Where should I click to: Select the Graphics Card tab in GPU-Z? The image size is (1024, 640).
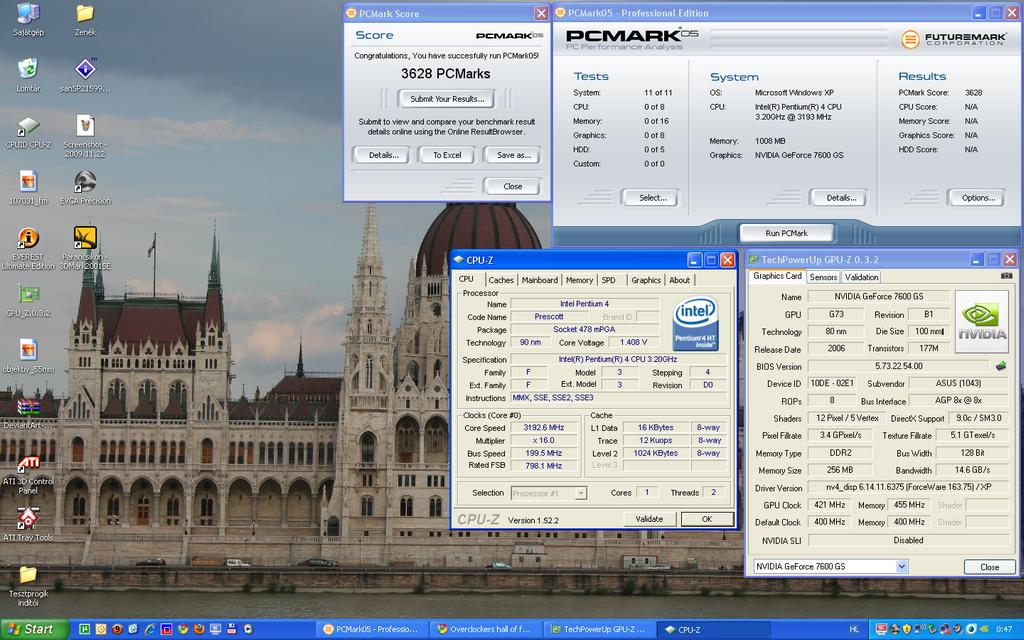click(x=776, y=276)
